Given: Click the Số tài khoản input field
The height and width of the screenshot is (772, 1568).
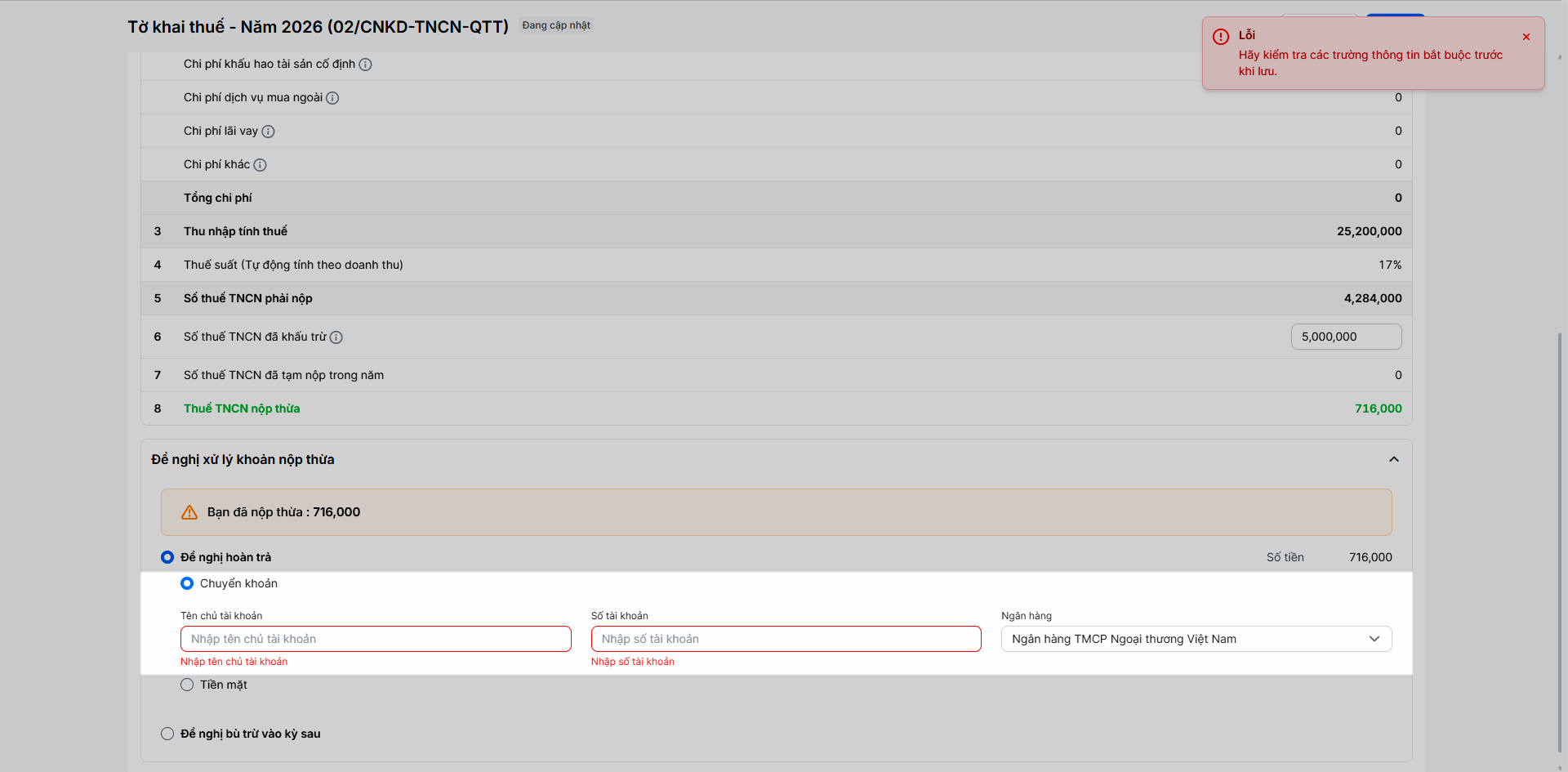Looking at the screenshot, I should (x=786, y=639).
